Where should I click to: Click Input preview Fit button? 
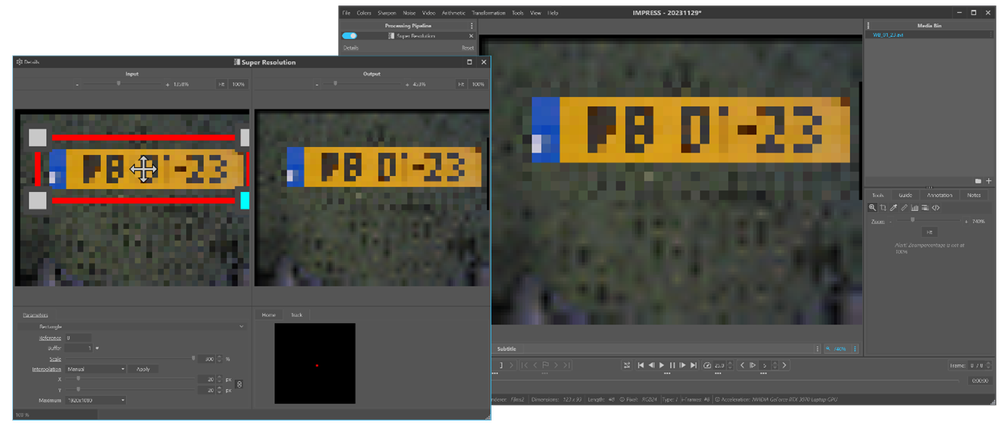(221, 84)
